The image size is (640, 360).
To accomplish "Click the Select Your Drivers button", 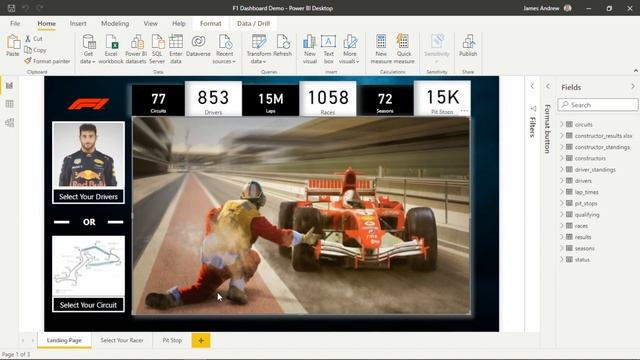I will coord(89,197).
